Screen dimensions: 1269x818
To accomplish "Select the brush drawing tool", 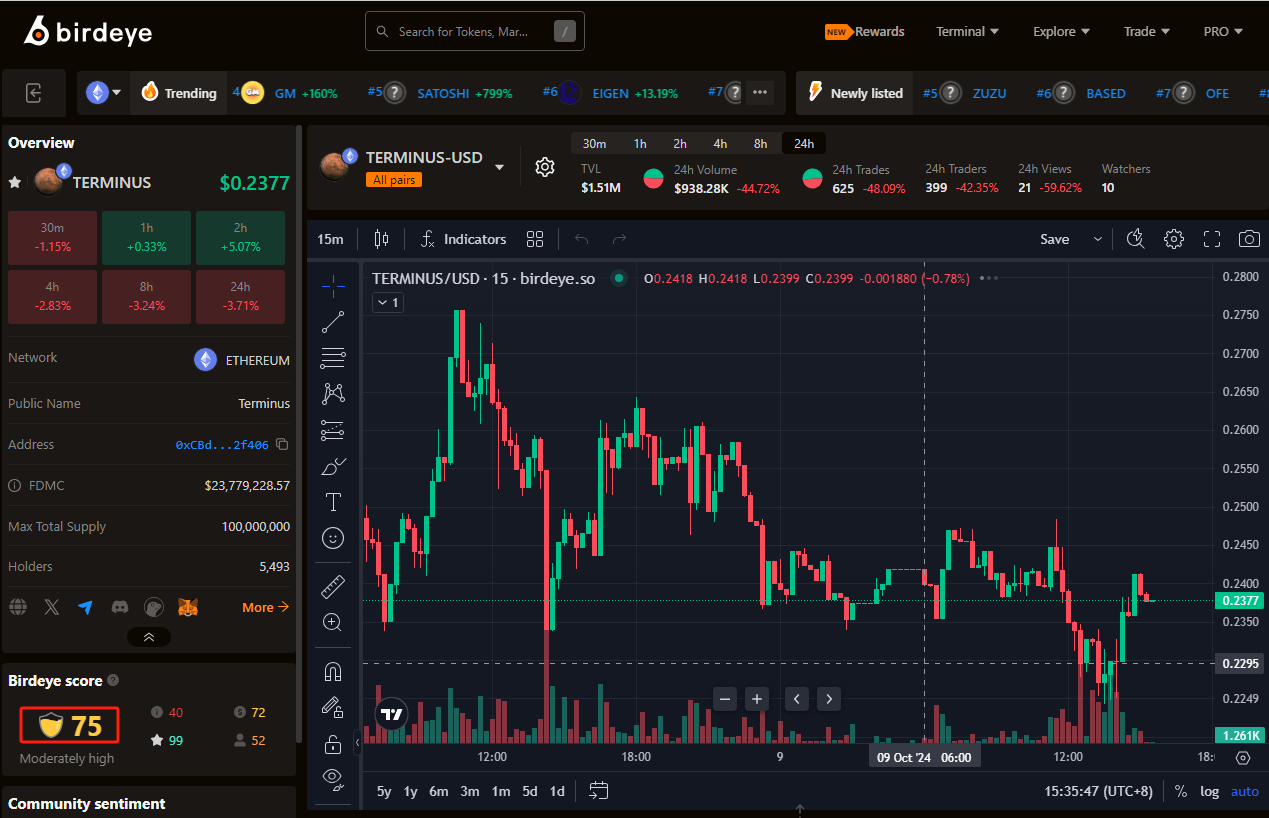I will click(333, 466).
